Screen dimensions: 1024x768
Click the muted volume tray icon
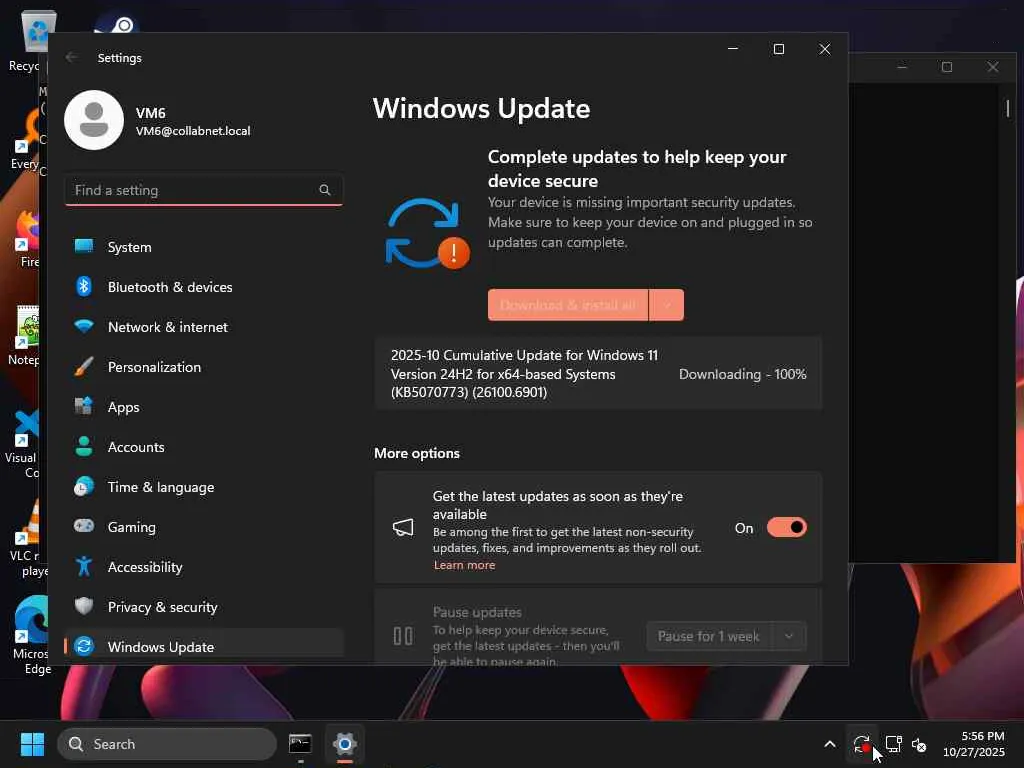click(x=919, y=744)
